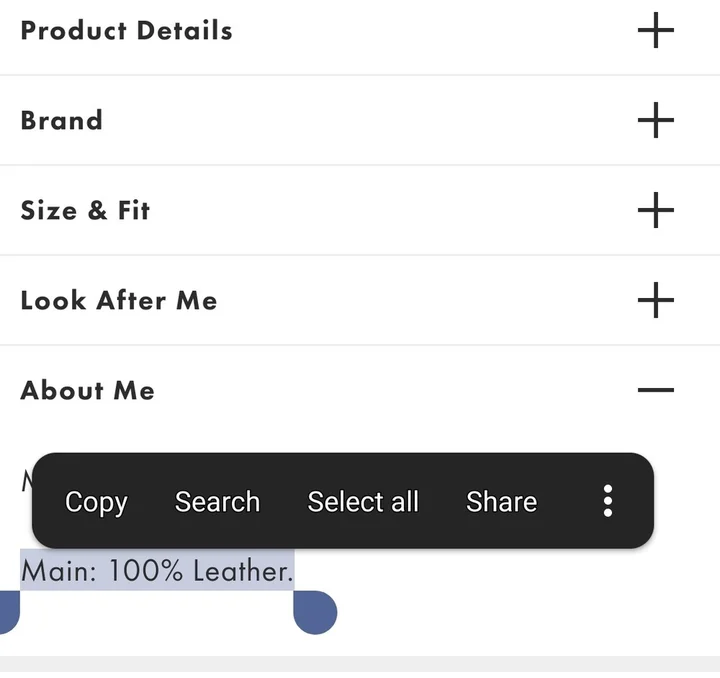Viewport: 720px width, 678px height.
Task: Tap the highlighted 100% text
Action: coord(146,572)
